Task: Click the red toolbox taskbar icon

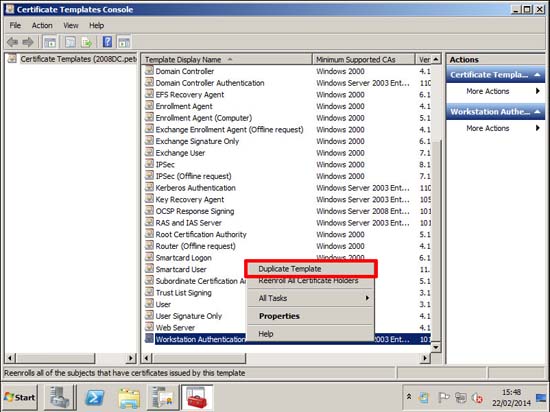Action: (x=197, y=398)
